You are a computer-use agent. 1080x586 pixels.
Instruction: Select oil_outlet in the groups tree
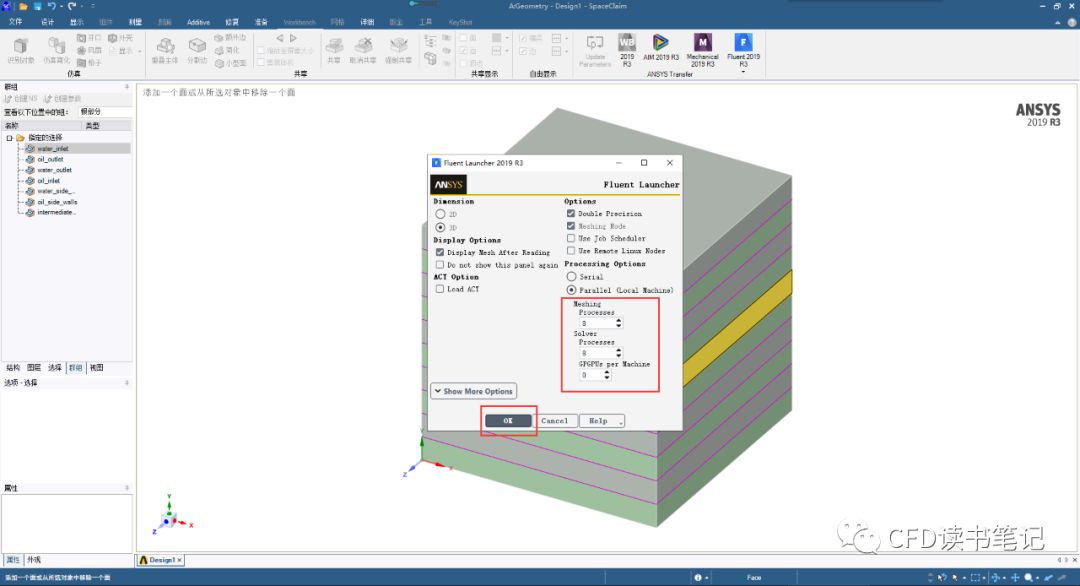tap(50, 159)
